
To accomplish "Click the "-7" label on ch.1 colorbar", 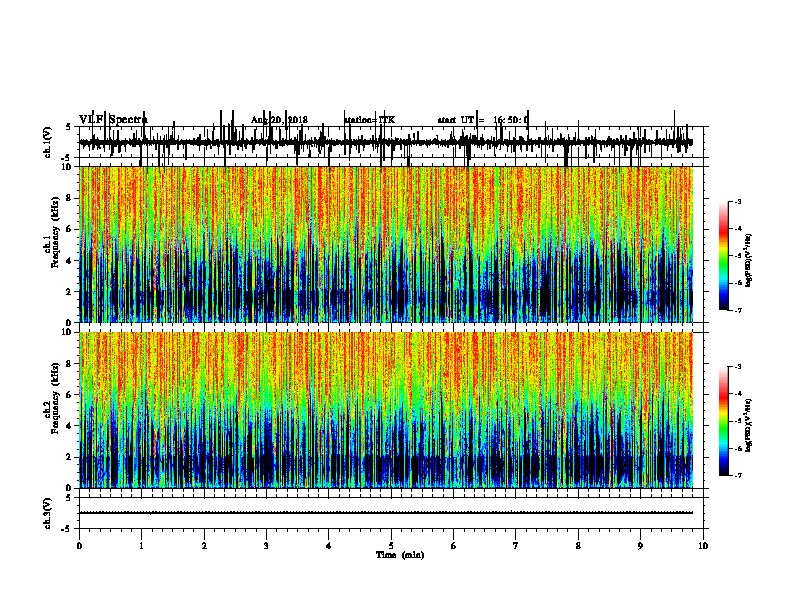I will coord(738,310).
